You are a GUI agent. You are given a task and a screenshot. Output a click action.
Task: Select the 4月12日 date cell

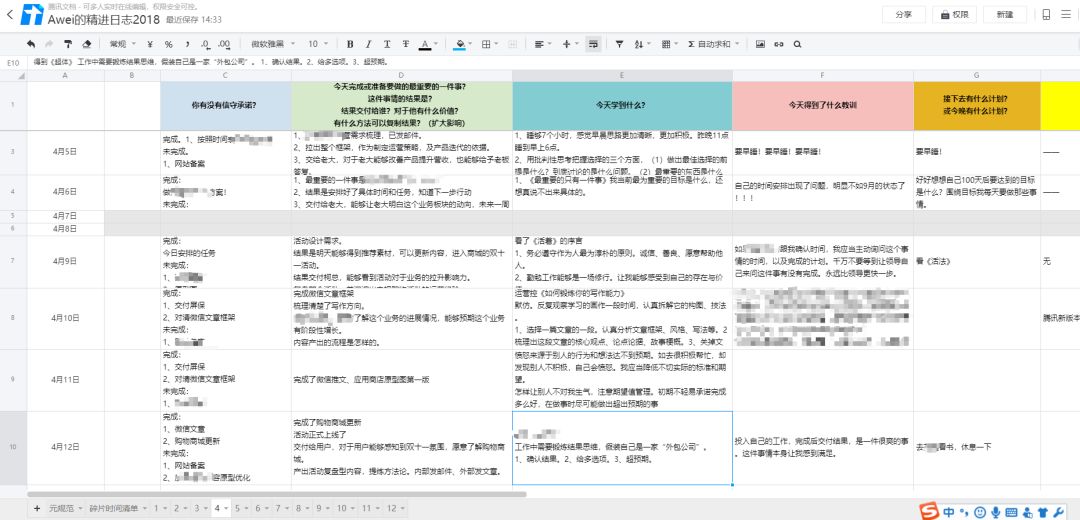pyautogui.click(x=65, y=448)
